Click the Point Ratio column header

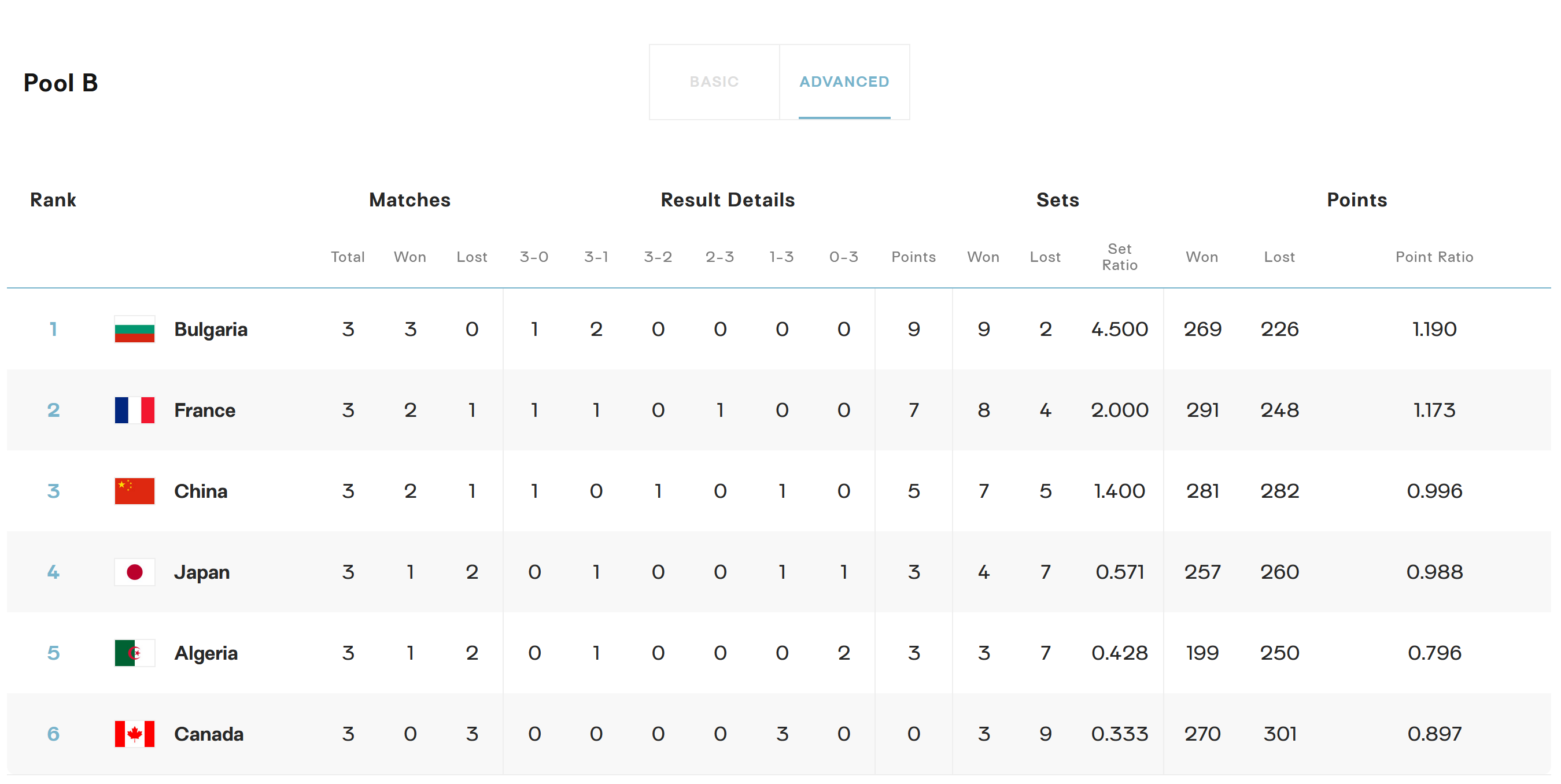1434,257
